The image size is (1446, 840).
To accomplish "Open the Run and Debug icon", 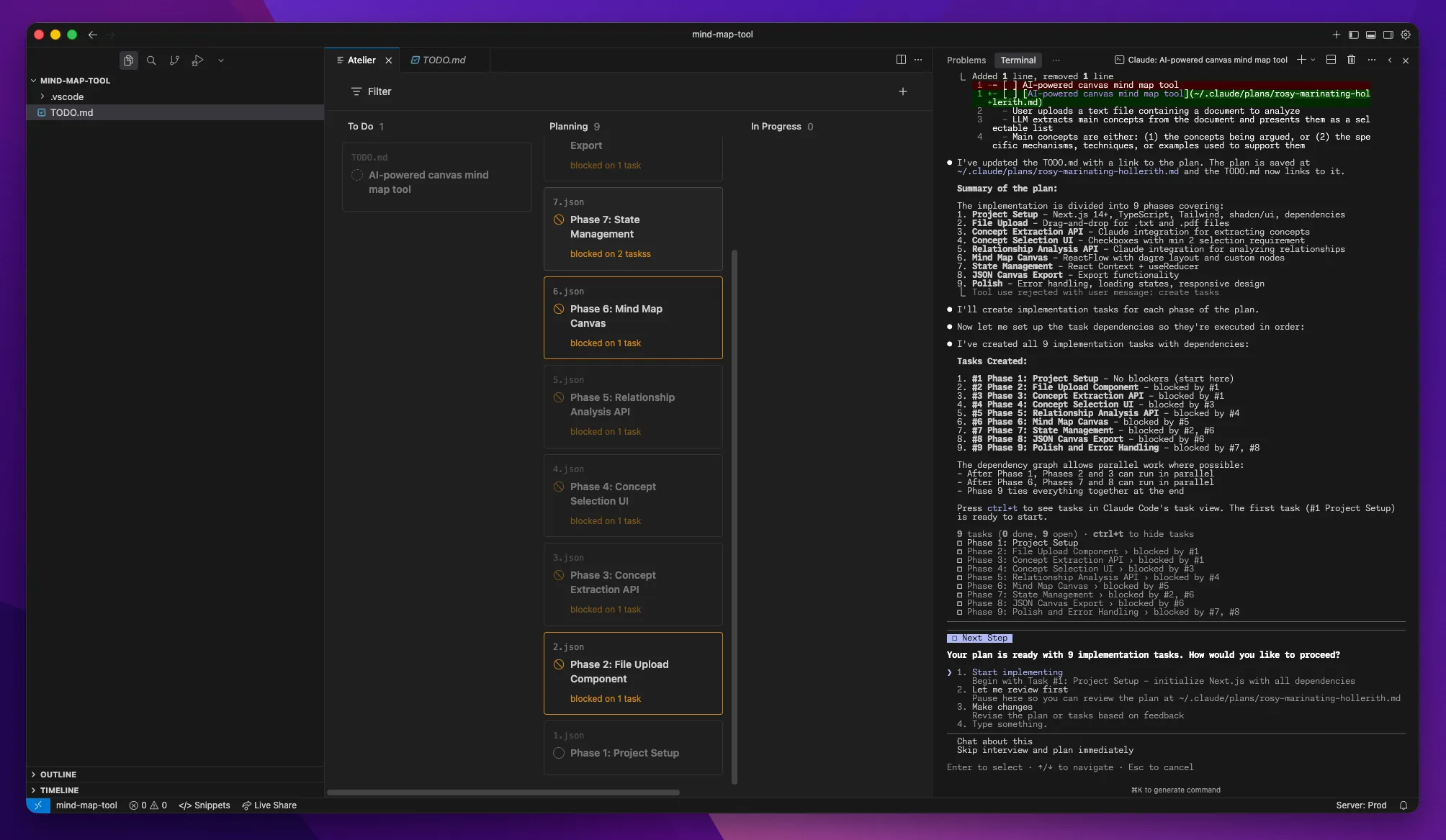I will pos(197,60).
